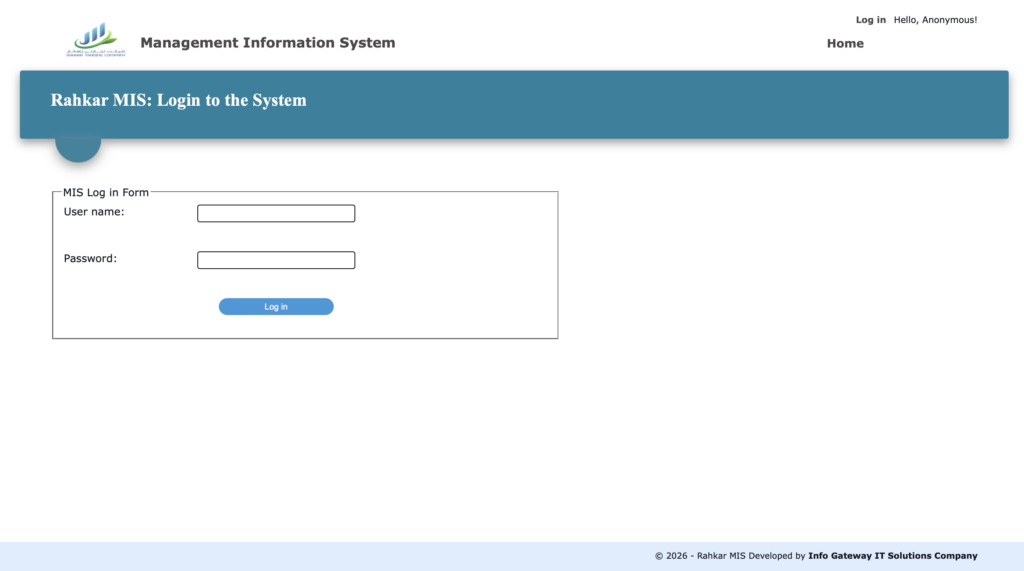Click the 'MIS Log in Form' legend
1024x571 pixels.
pos(106,192)
